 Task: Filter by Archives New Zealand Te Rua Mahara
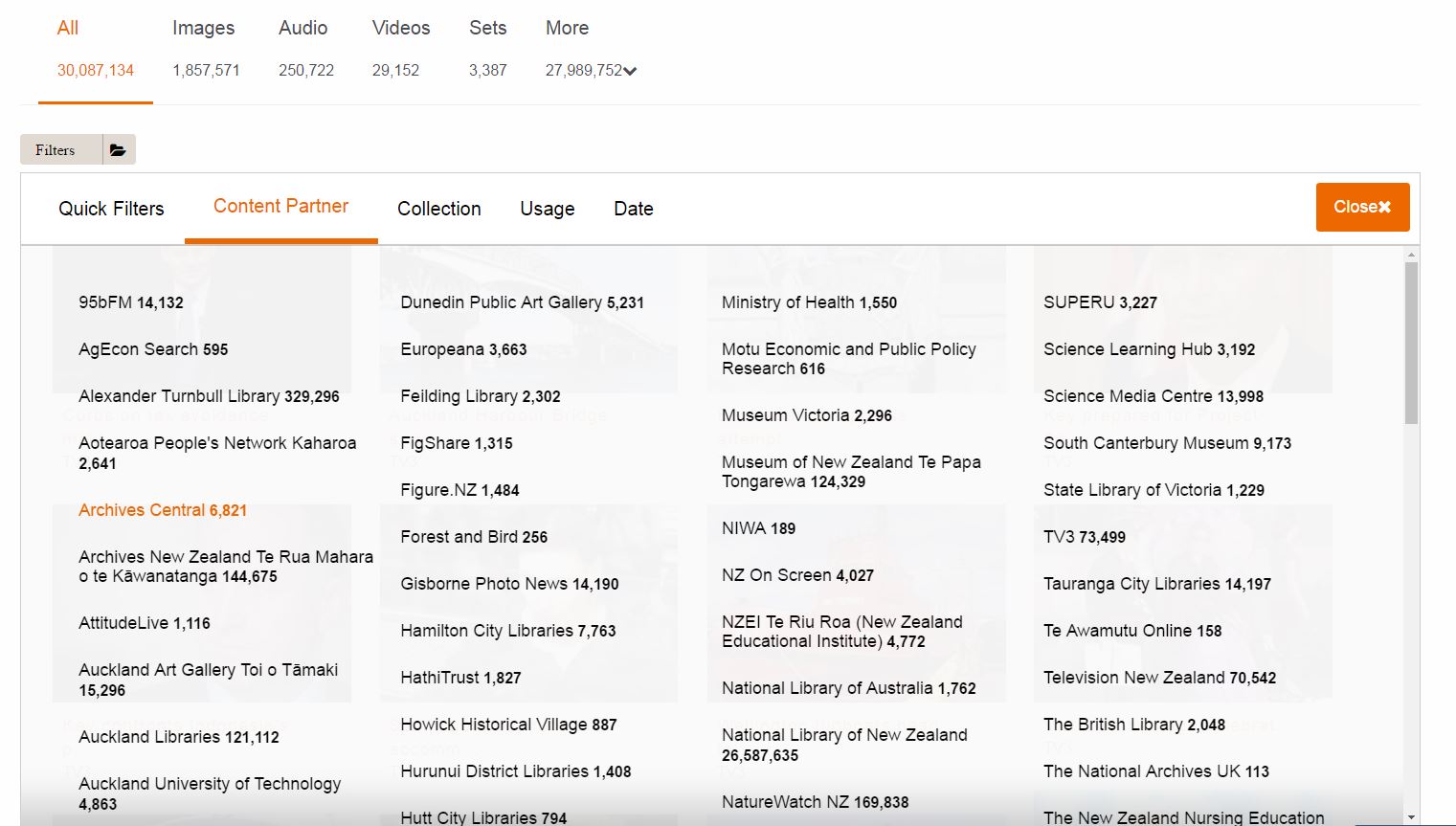pos(226,567)
